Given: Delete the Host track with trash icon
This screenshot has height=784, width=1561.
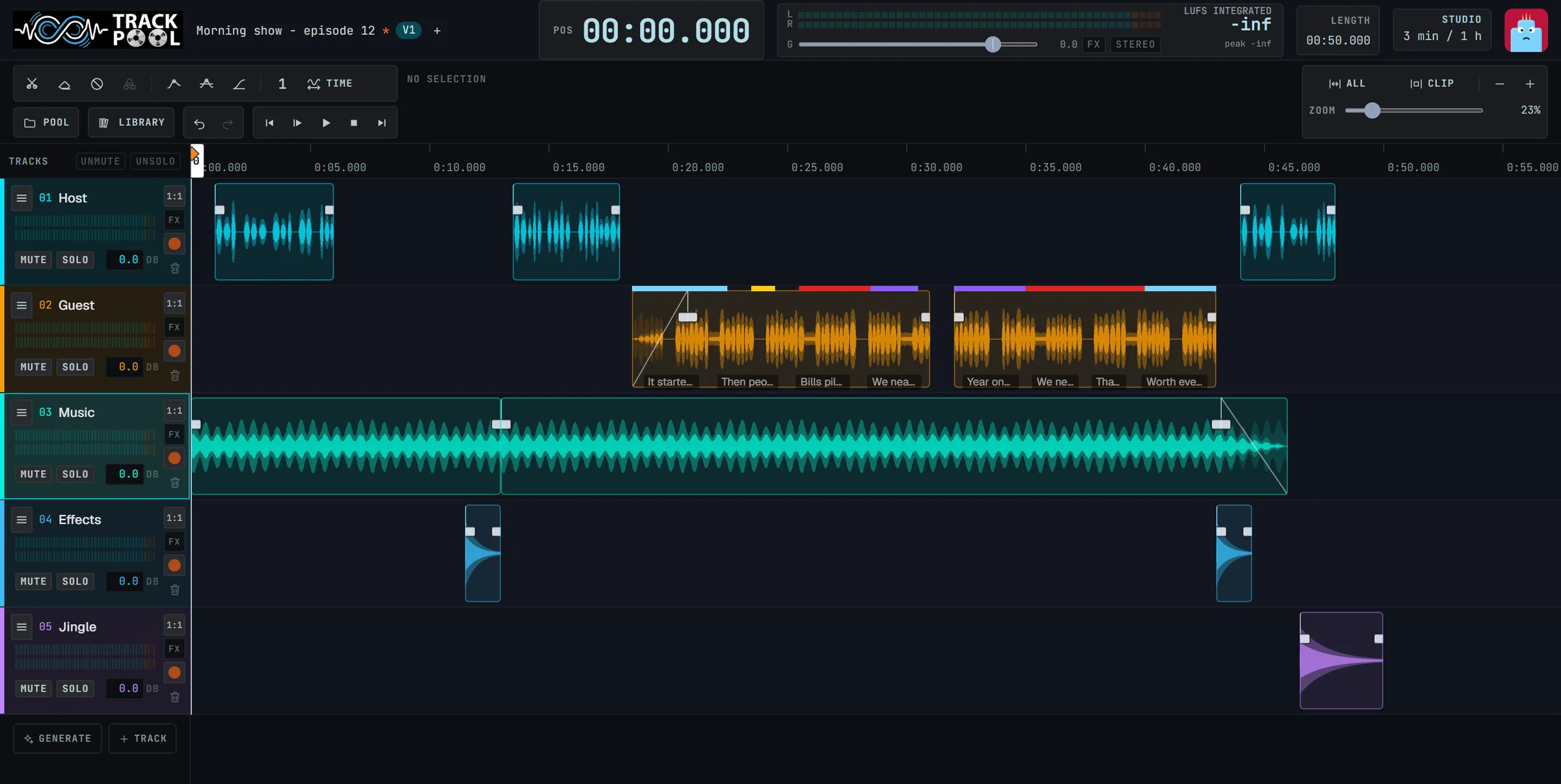Looking at the screenshot, I should (175, 268).
